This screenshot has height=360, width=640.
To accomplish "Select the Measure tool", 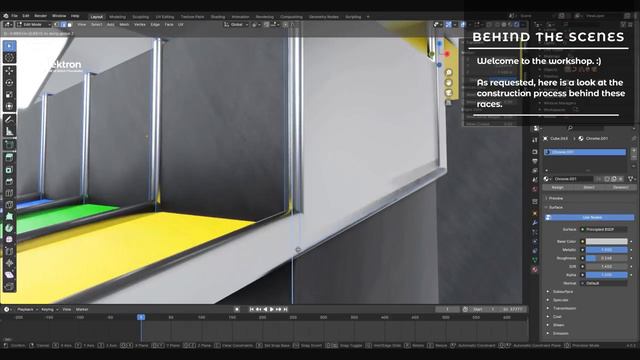I will 9,131.
